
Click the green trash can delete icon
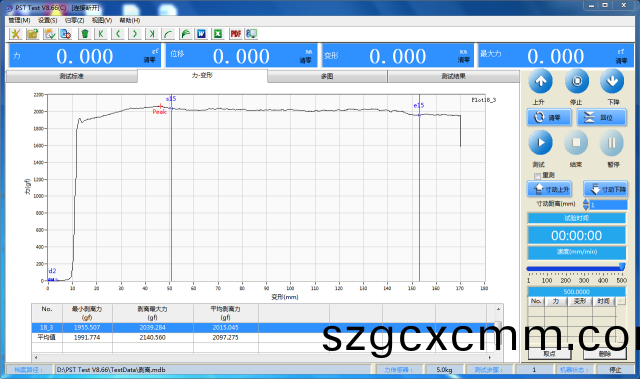pyautogui.click(x=84, y=34)
